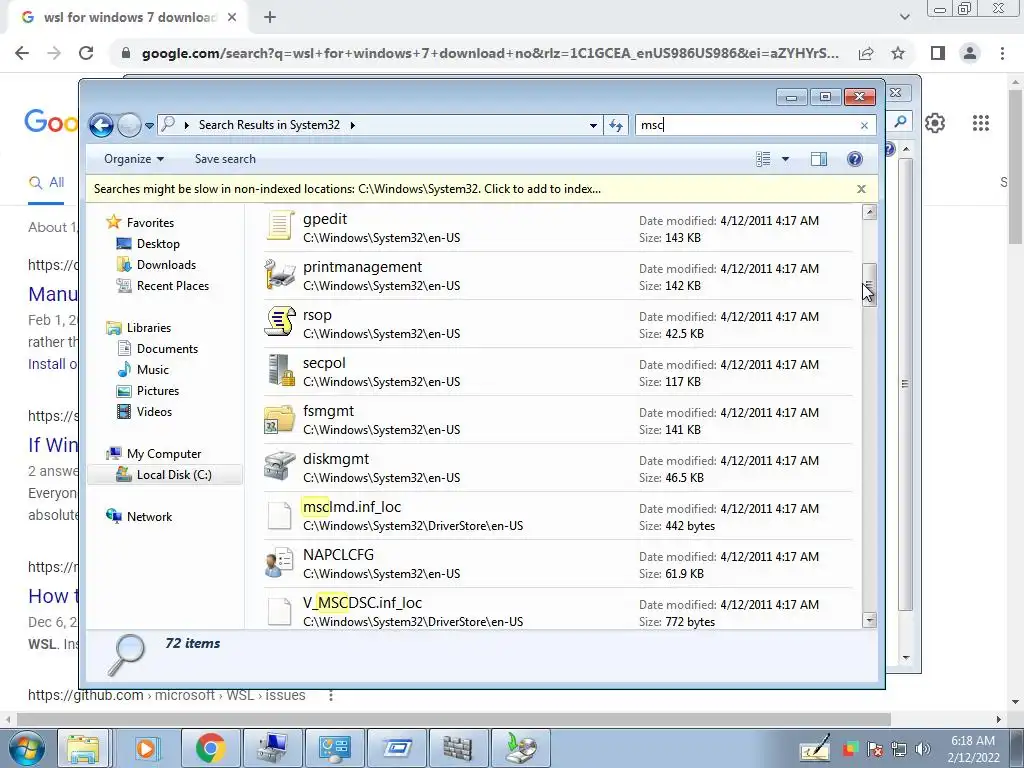Select the All tab in Google results
Image resolution: width=1024 pixels, height=768 pixels.
(46, 183)
